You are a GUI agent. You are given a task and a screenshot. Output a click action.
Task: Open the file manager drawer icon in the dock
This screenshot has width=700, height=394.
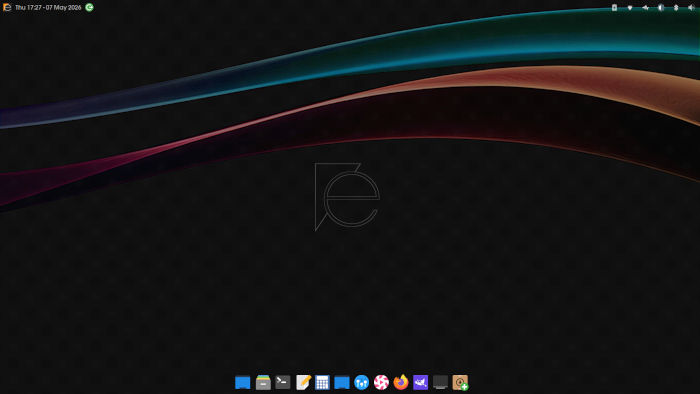click(x=263, y=382)
